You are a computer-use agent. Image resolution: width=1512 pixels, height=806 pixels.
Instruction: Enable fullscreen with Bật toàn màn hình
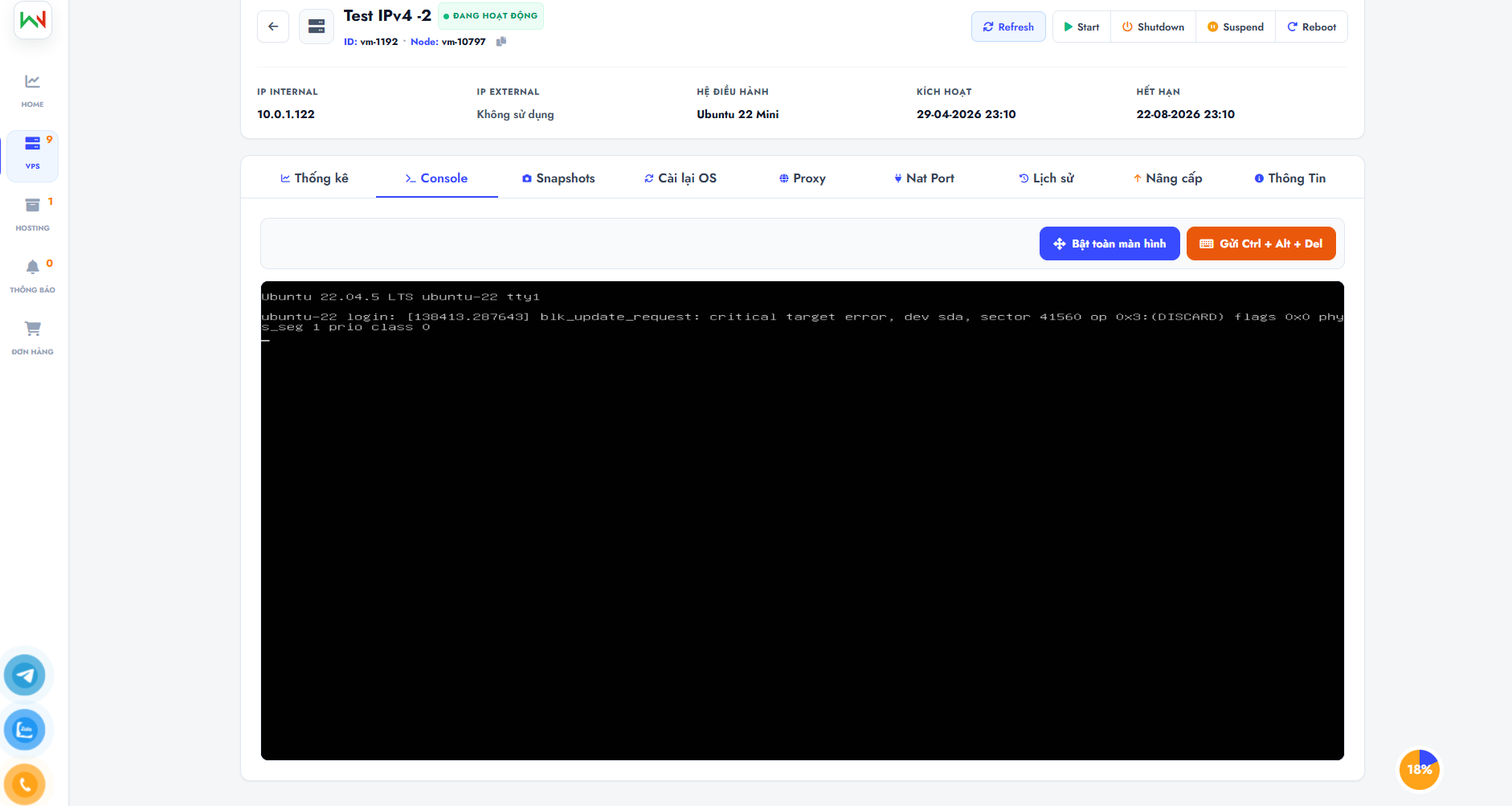[x=1109, y=243]
